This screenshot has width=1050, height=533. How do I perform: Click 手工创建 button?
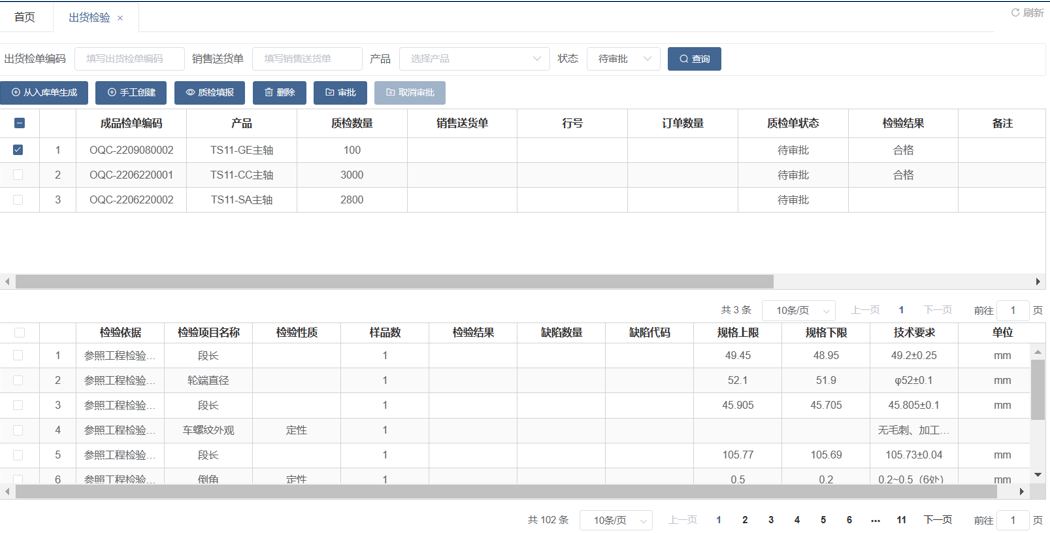[131, 92]
